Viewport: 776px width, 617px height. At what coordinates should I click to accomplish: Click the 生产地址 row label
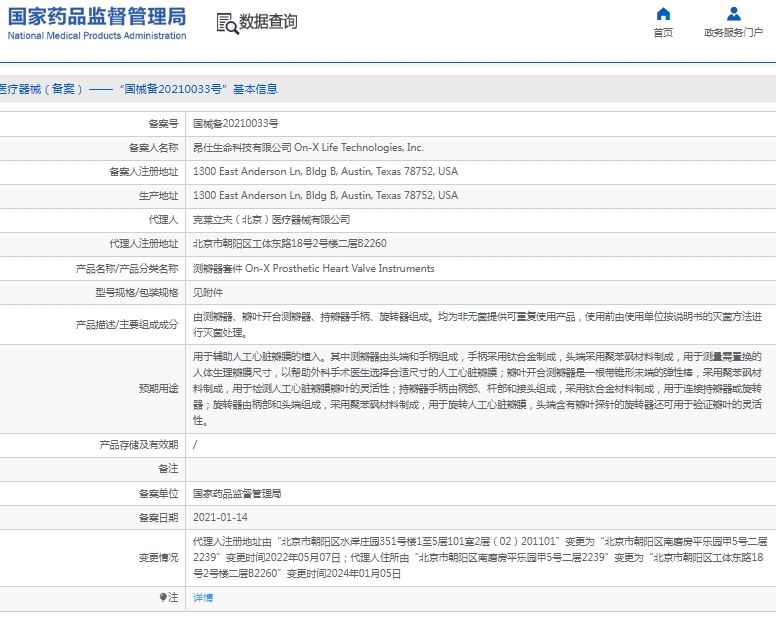coord(158,195)
